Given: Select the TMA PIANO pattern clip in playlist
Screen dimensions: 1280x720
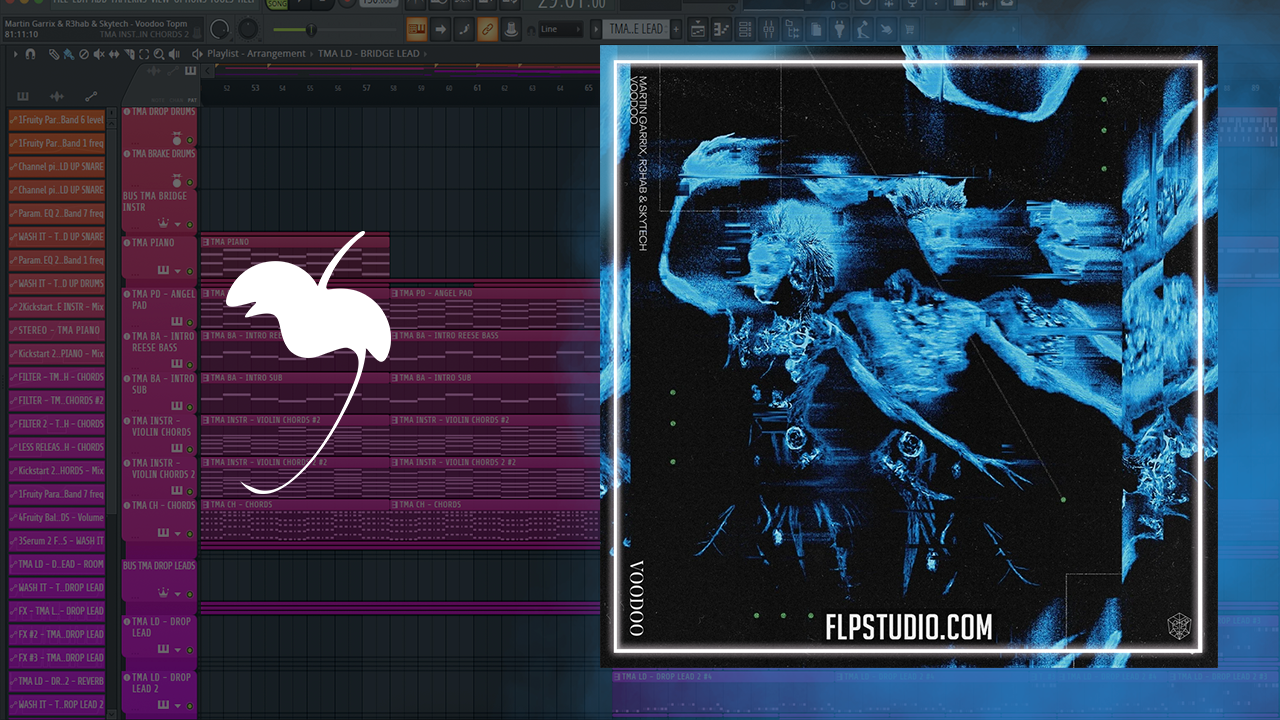Looking at the screenshot, I should tap(294, 260).
